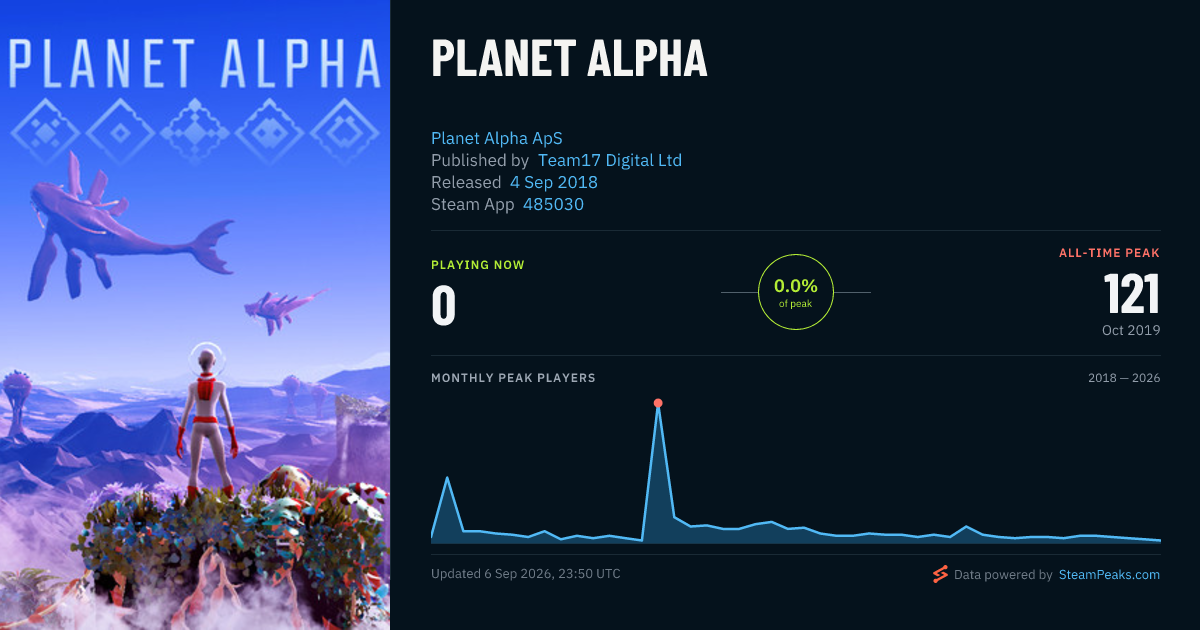
Task: Open the Planet Alpha ApS developer link
Action: pos(497,138)
